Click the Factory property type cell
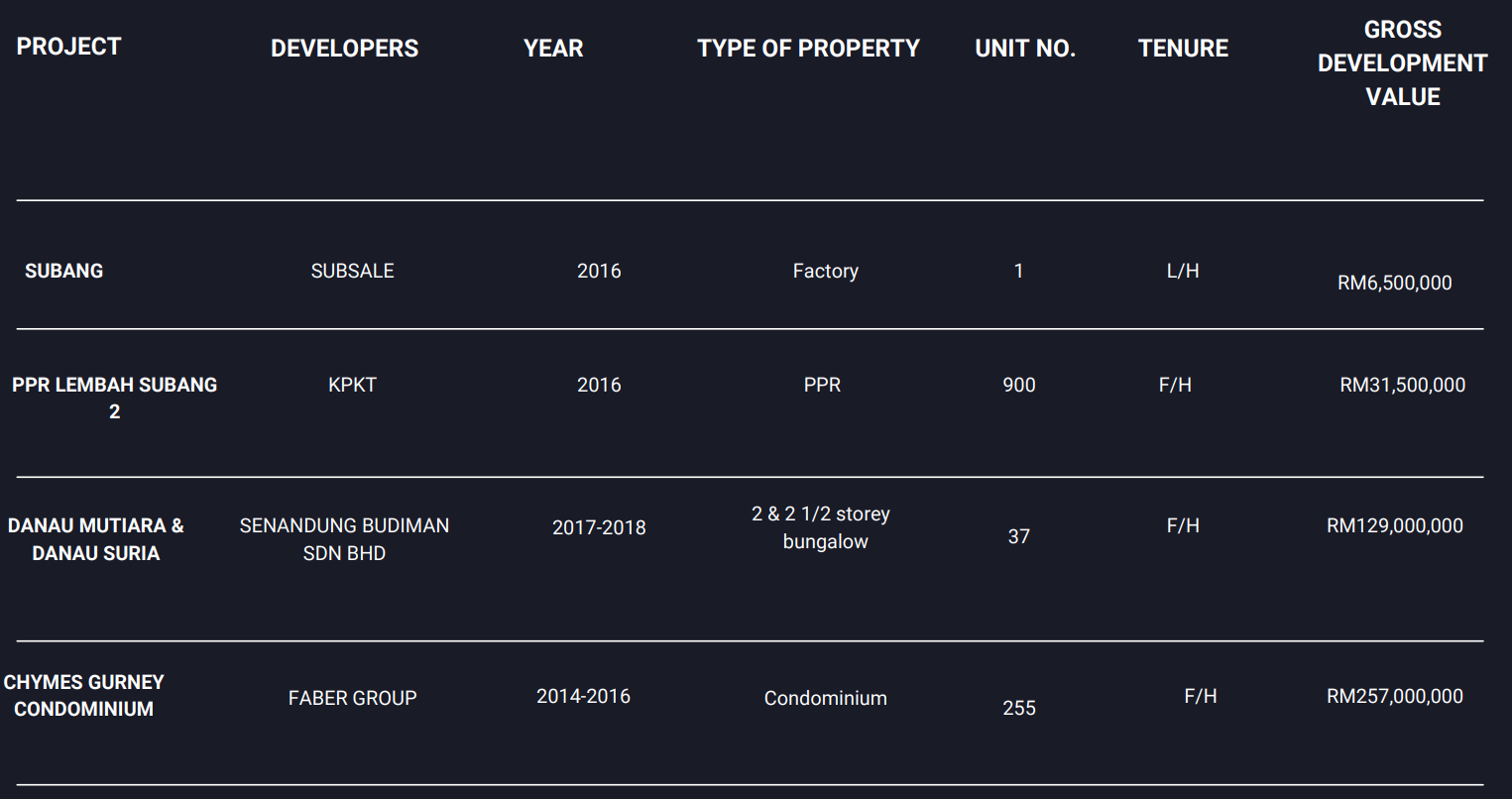 click(x=825, y=271)
